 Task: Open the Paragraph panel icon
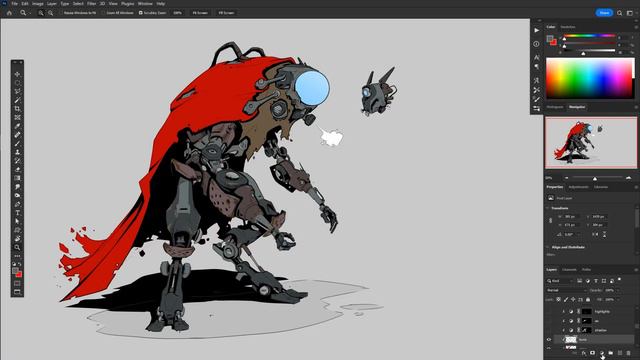[x=536, y=66]
